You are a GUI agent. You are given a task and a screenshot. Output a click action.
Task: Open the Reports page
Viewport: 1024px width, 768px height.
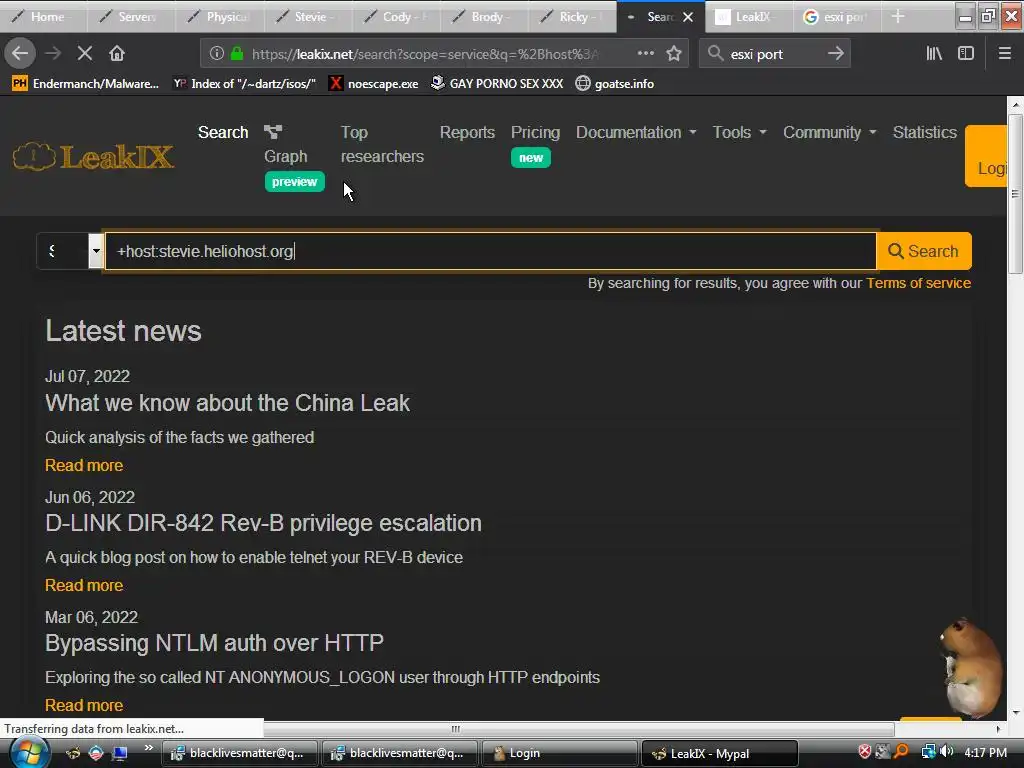pyautogui.click(x=467, y=133)
